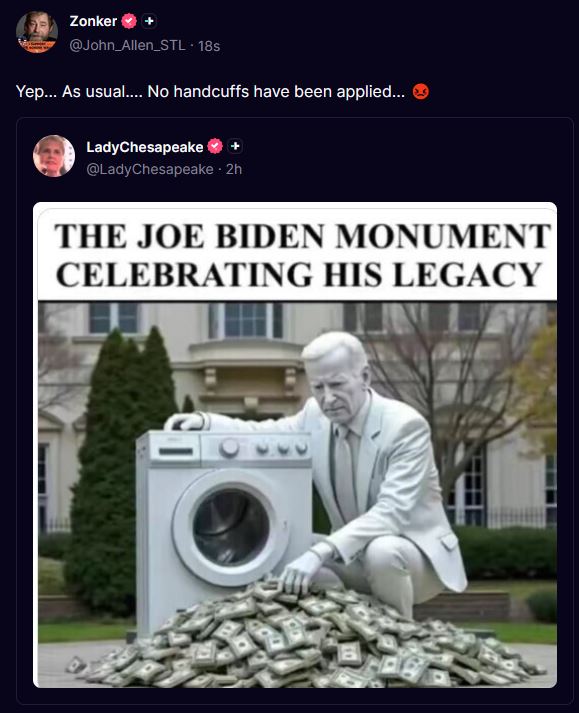Open Zonker's profile avatar

tap(37, 32)
